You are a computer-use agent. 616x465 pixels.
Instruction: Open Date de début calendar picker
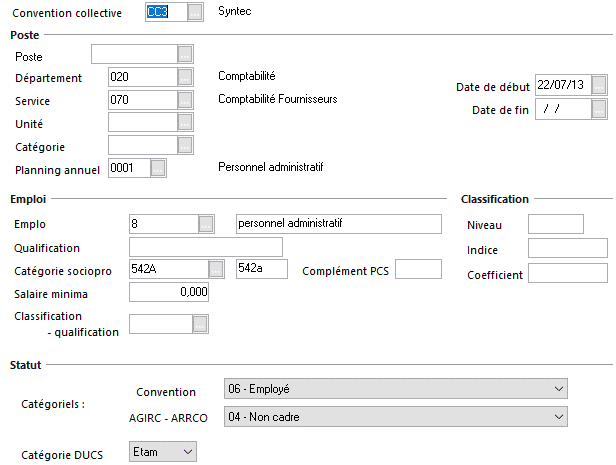[x=599, y=85]
